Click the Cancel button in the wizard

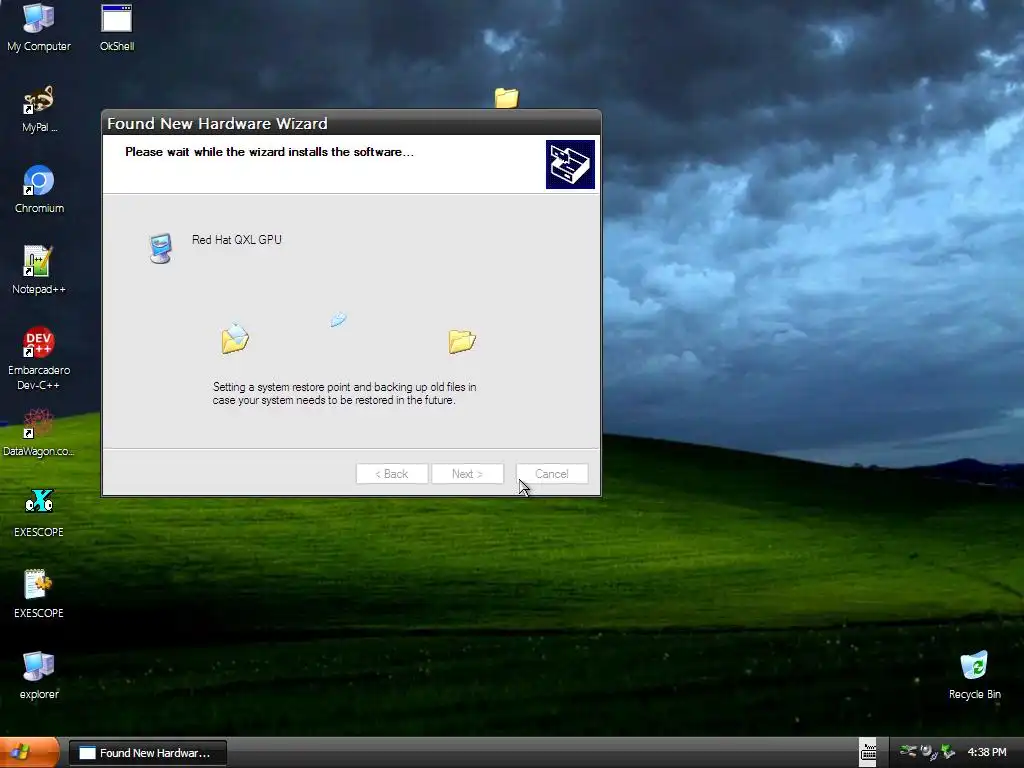click(552, 473)
